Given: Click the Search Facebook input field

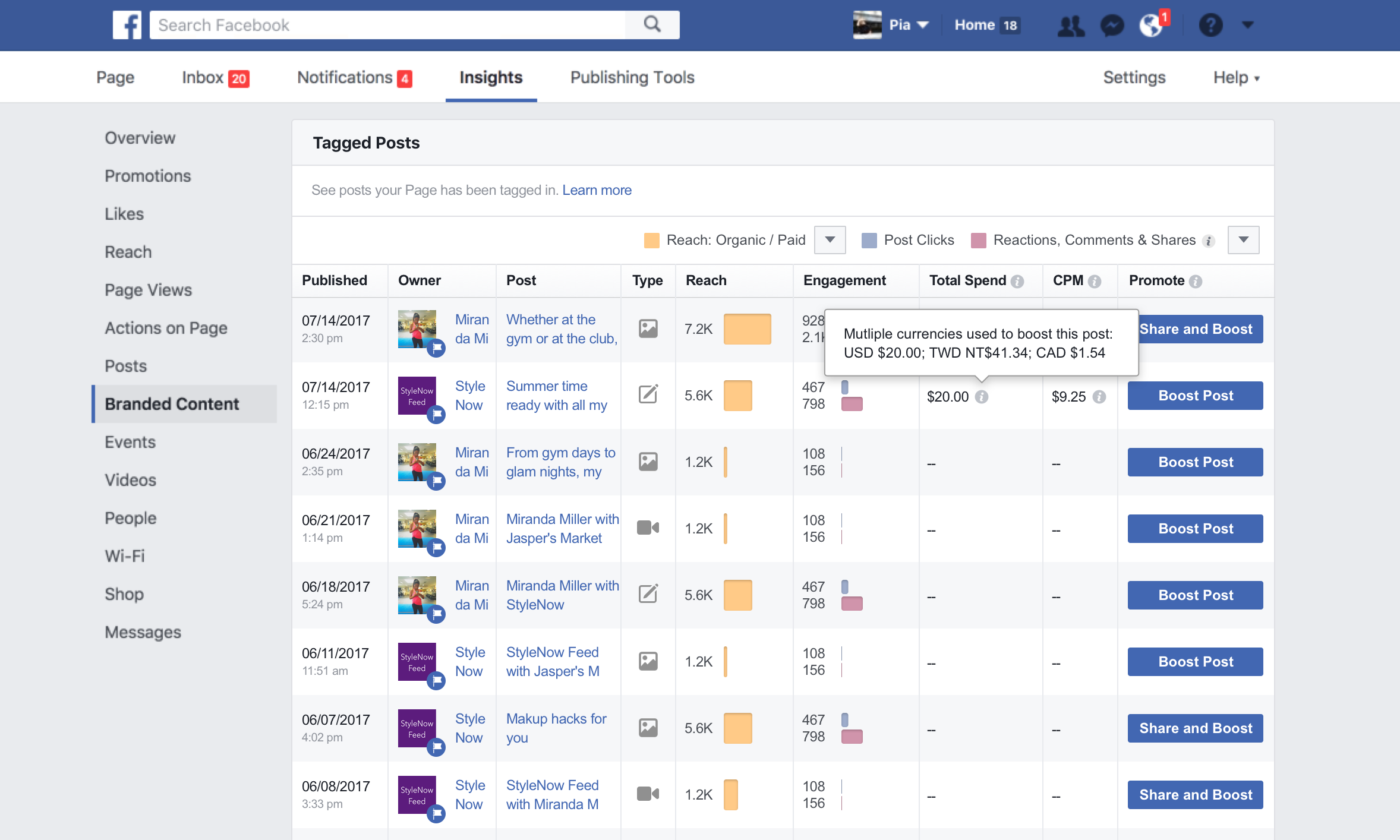Looking at the screenshot, I should click(x=387, y=25).
